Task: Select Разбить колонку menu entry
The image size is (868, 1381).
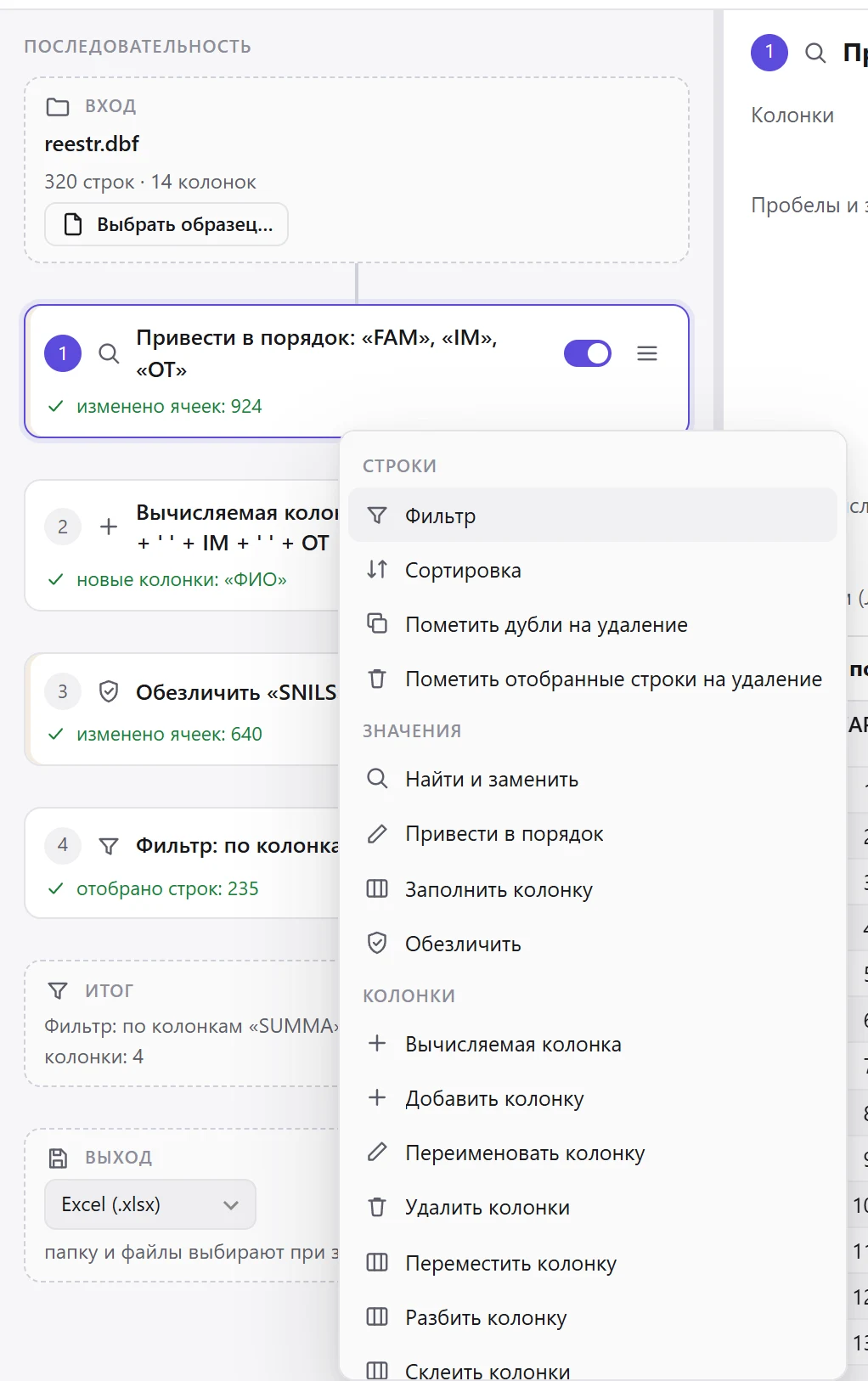Action: [593, 1317]
